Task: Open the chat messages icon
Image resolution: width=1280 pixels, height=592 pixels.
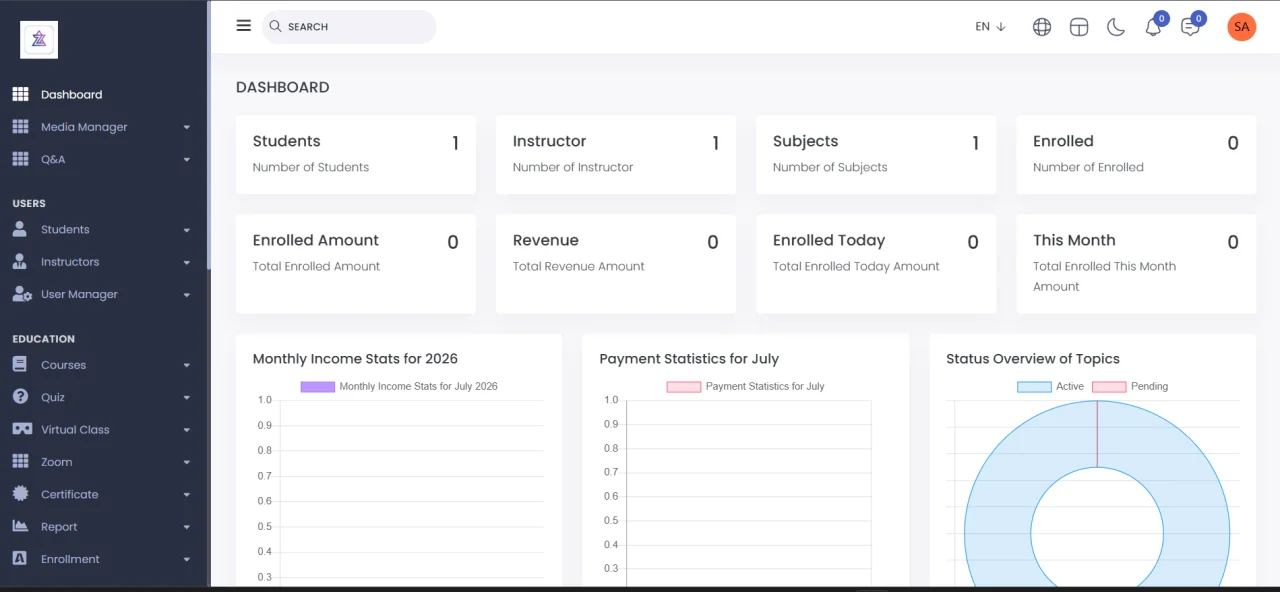Action: tap(1190, 27)
